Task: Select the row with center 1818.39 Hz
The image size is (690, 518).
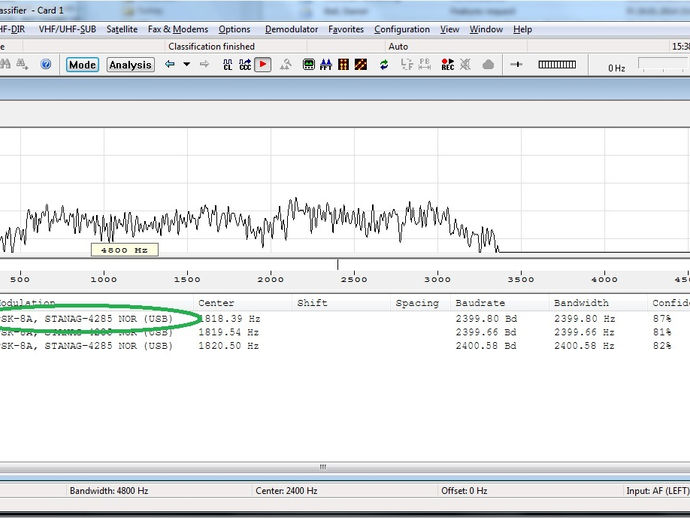Action: (345, 319)
